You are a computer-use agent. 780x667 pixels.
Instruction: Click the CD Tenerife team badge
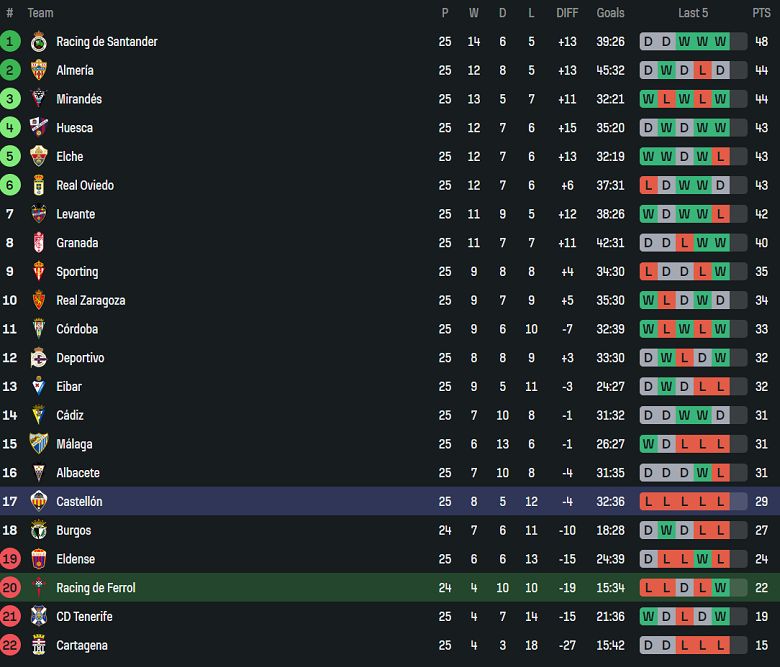39,617
